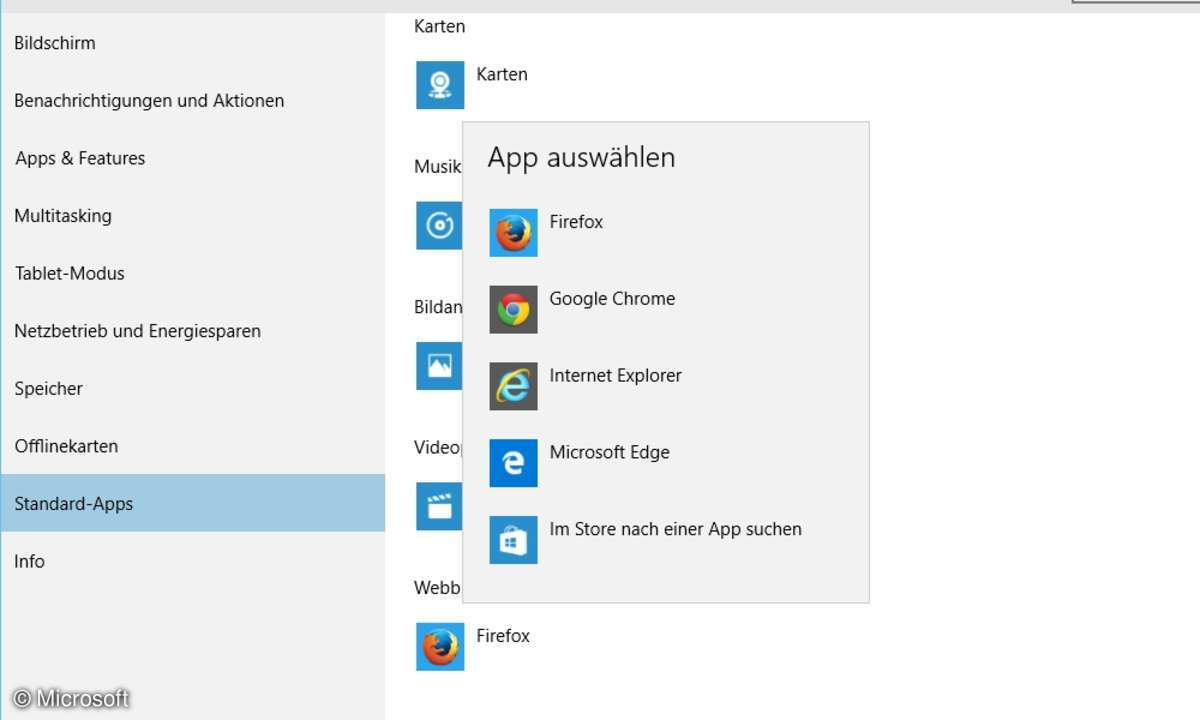The image size is (1200, 720).
Task: Select Standard-Apps in the sidebar
Action: click(193, 503)
